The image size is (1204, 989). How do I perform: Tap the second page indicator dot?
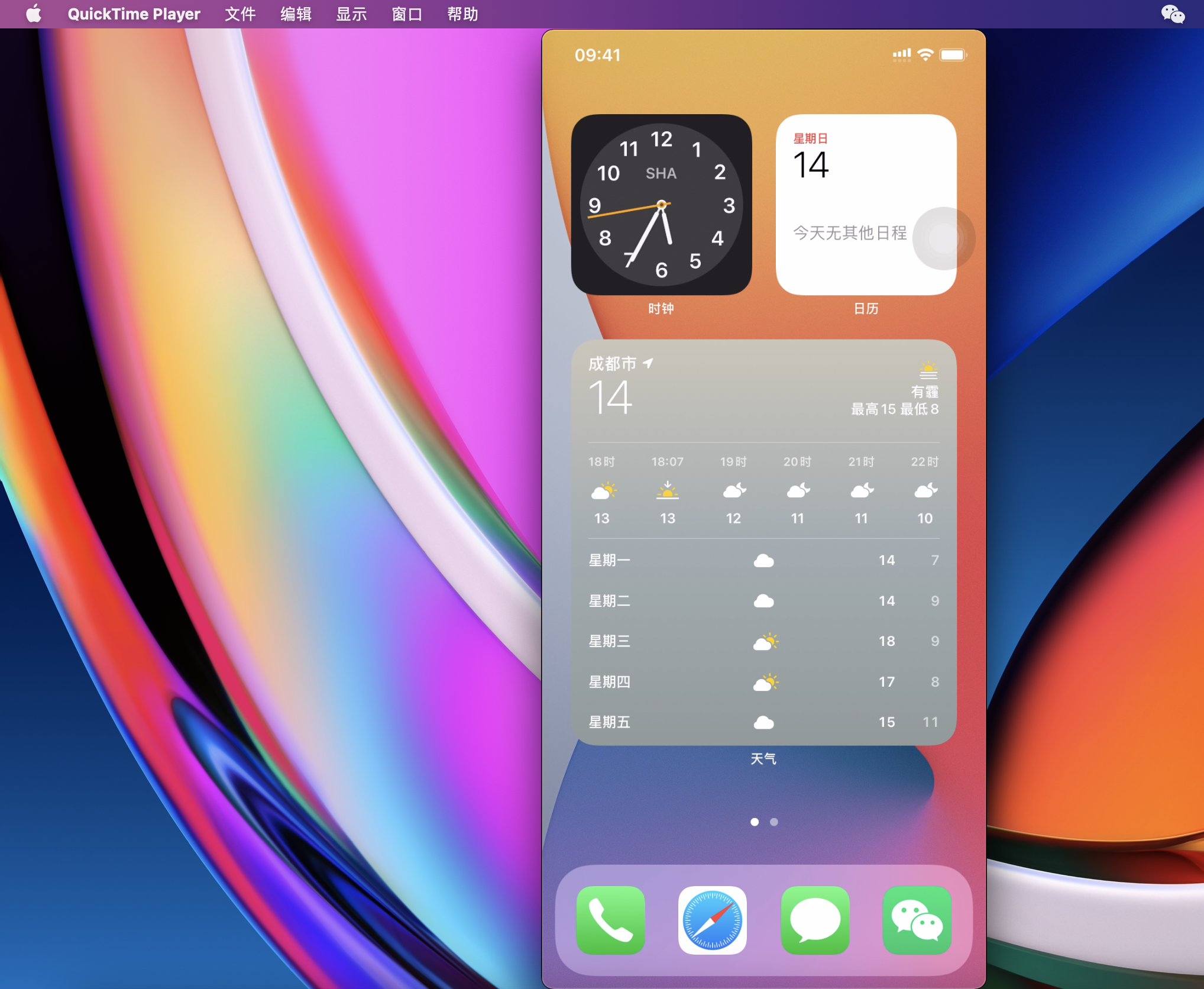point(774,822)
